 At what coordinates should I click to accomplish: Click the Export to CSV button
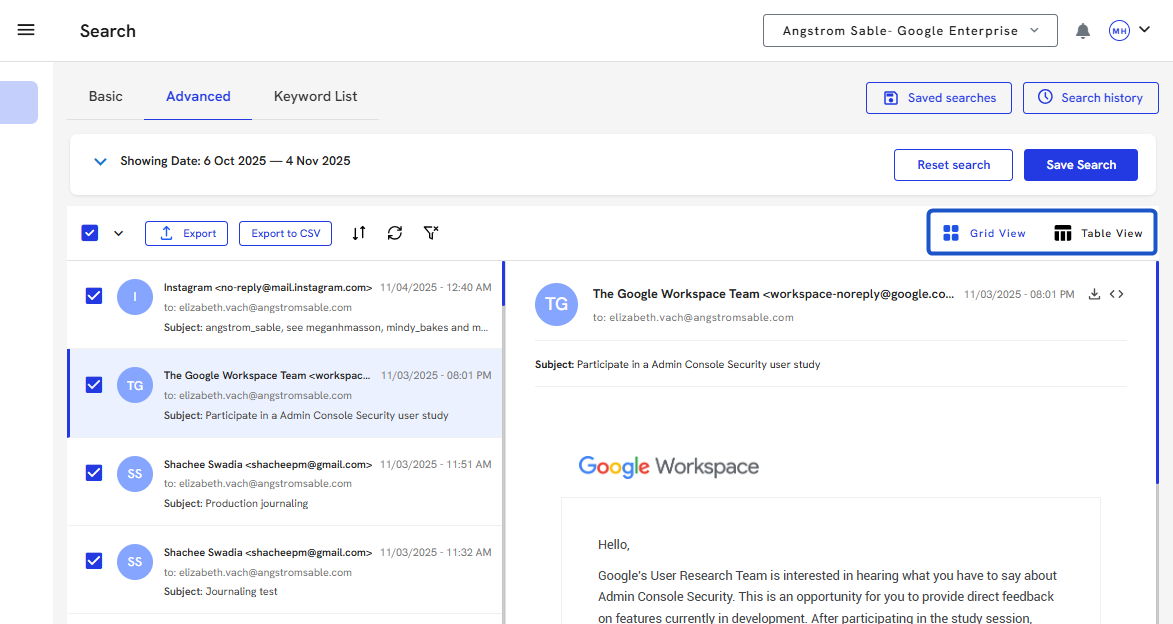[x=285, y=233]
